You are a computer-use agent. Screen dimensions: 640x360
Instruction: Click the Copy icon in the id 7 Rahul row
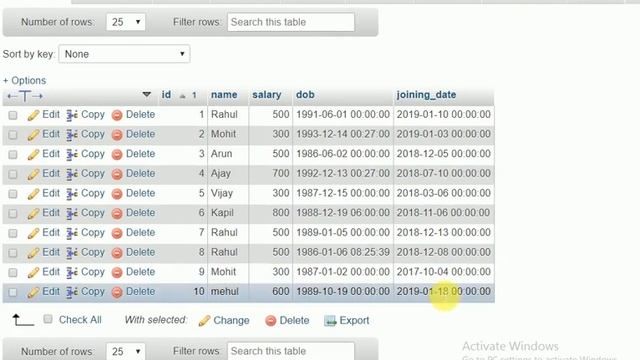coord(72,233)
